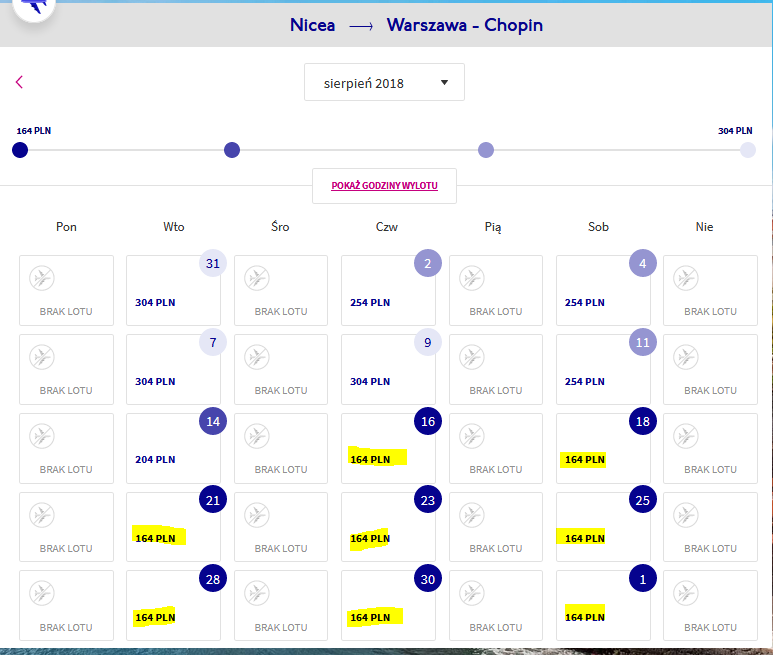
Task: Click the 304 PLN maximum price label
Action: pos(735,131)
